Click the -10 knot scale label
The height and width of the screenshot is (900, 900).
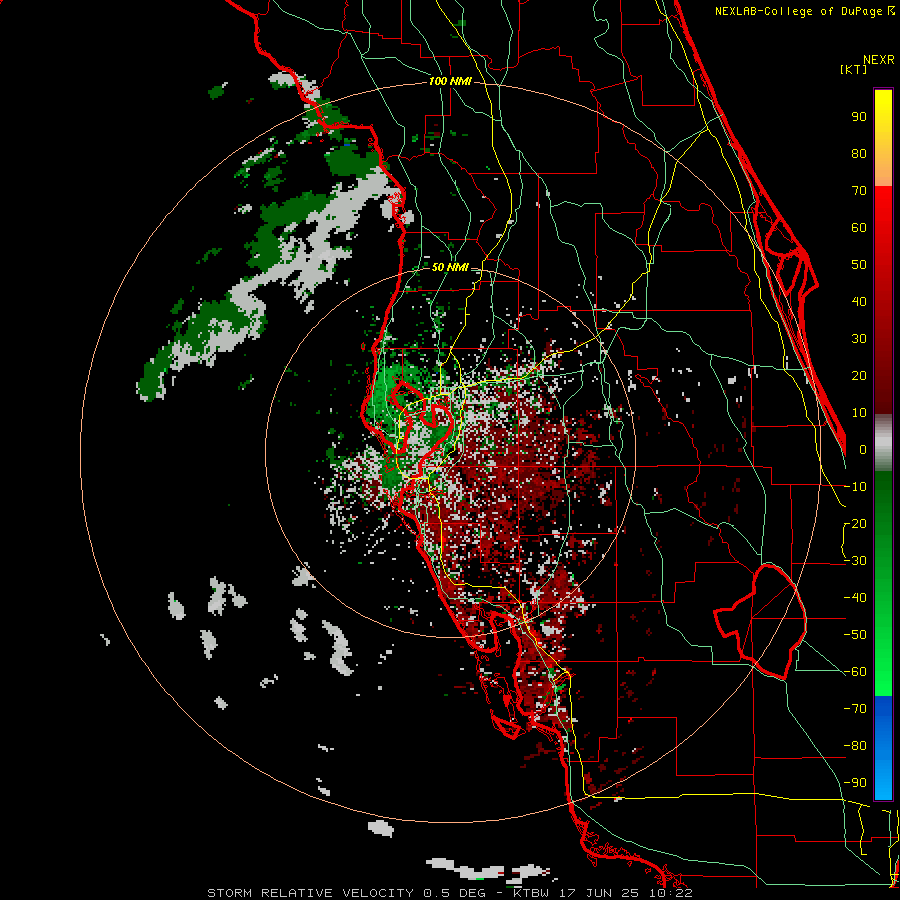pos(855,487)
